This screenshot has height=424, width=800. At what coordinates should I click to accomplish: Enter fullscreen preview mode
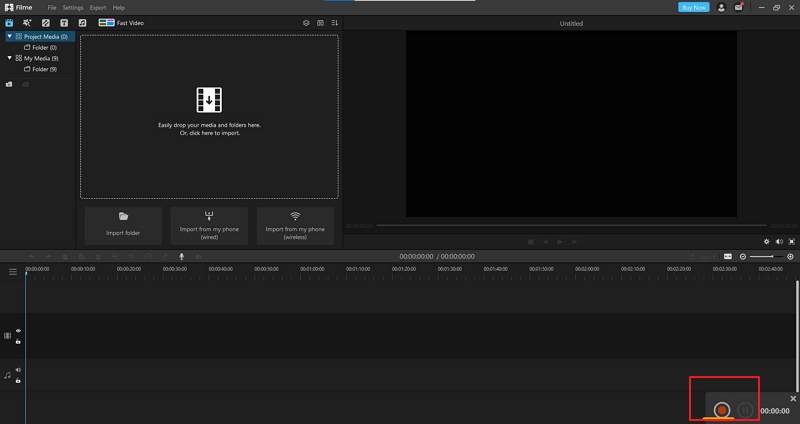(x=792, y=242)
